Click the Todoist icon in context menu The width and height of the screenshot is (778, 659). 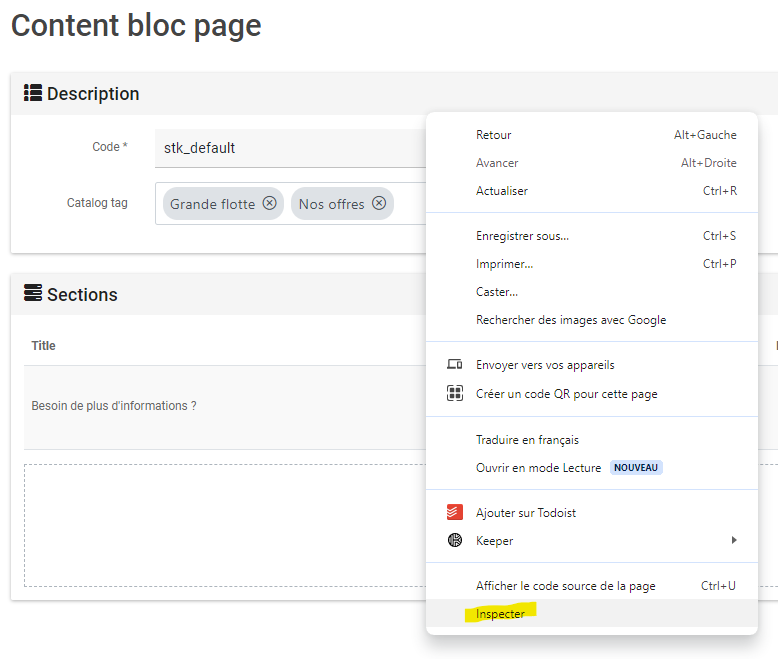pos(454,512)
